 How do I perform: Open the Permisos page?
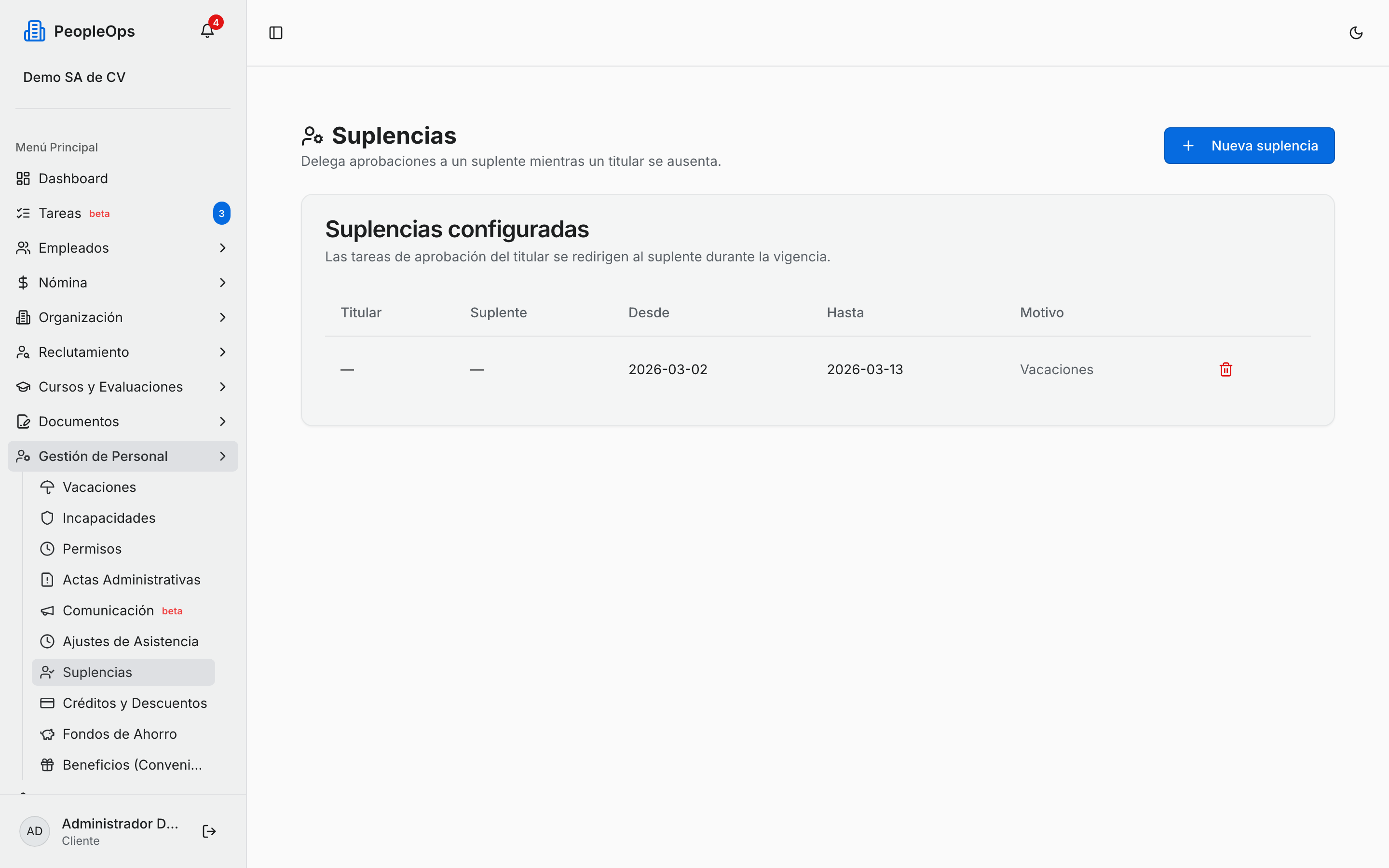click(x=123, y=549)
